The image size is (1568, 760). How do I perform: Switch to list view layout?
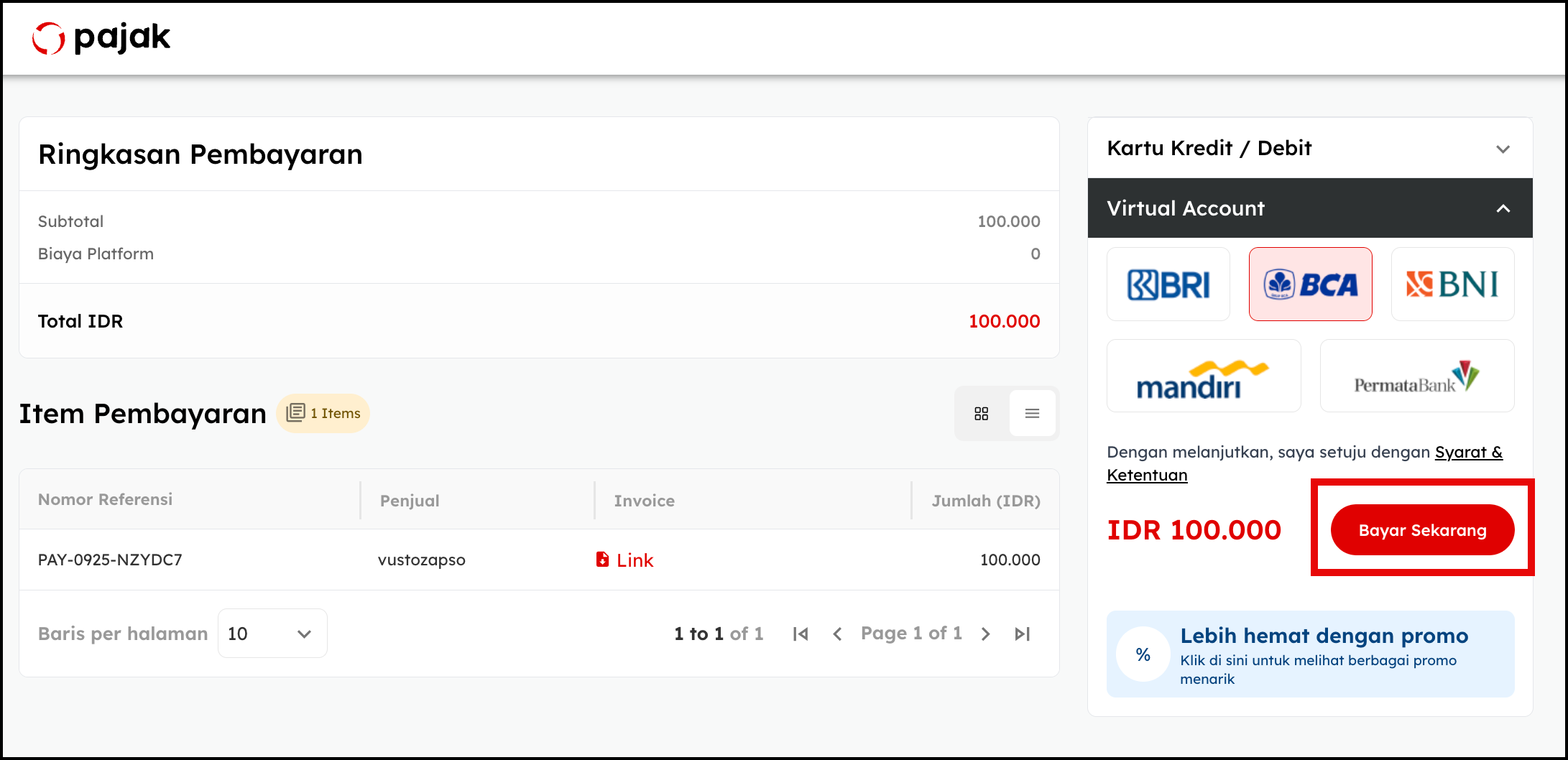1032,414
